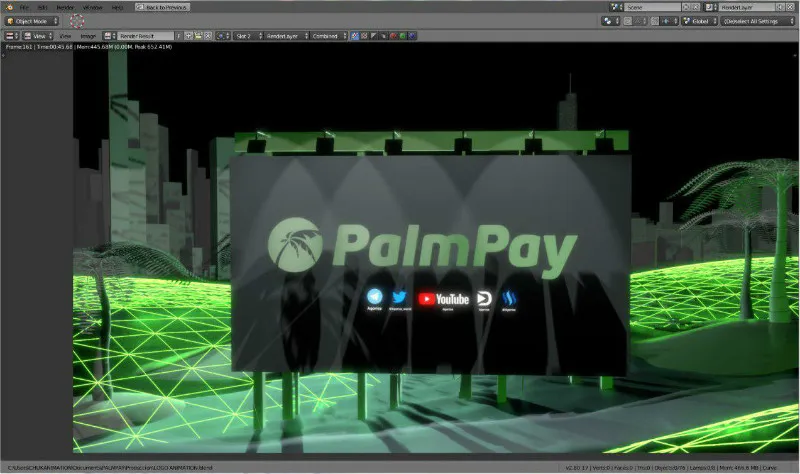Open the Window menu
Screen dimensions: 800x474
[92, 8]
